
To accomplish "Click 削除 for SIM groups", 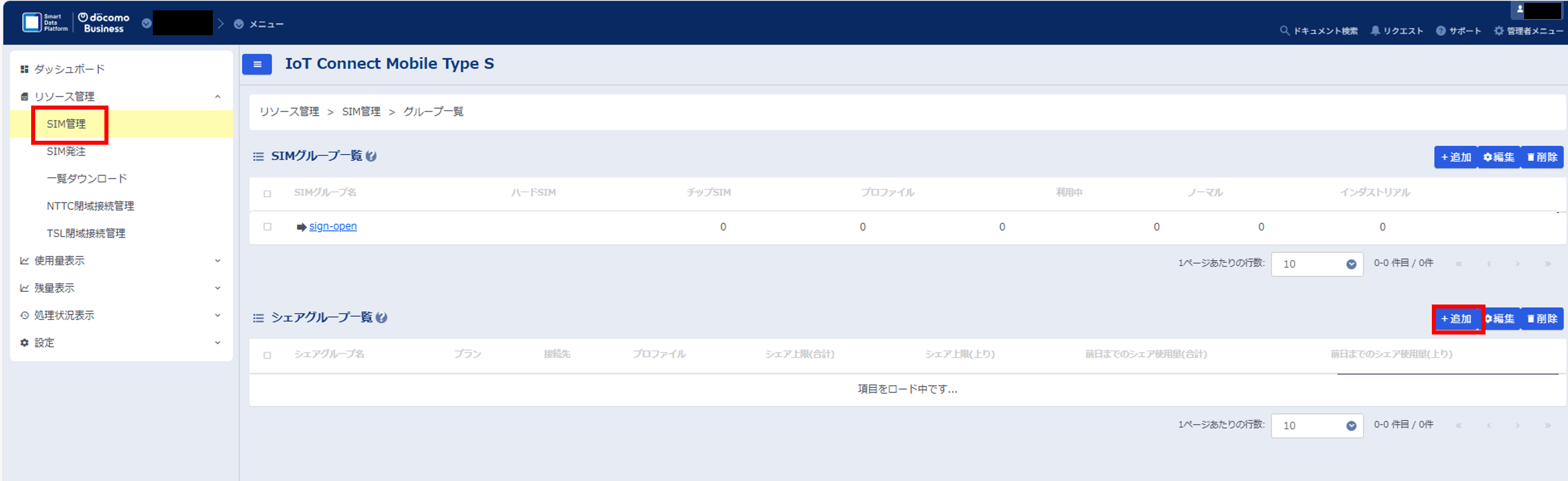I will (1542, 157).
